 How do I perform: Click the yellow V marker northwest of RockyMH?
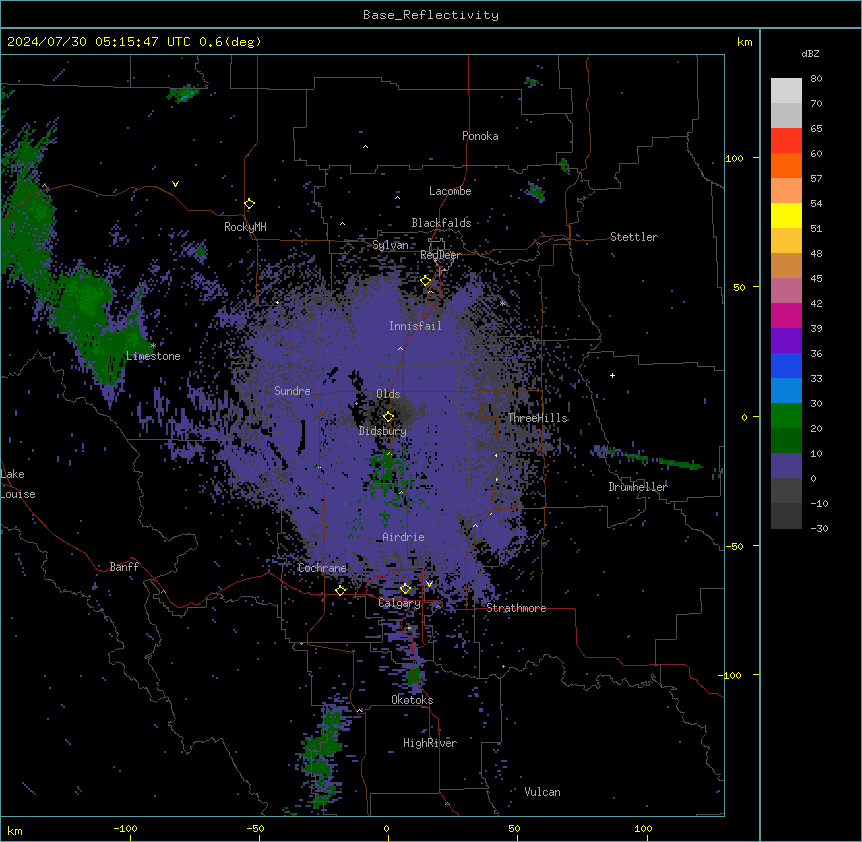(x=175, y=184)
